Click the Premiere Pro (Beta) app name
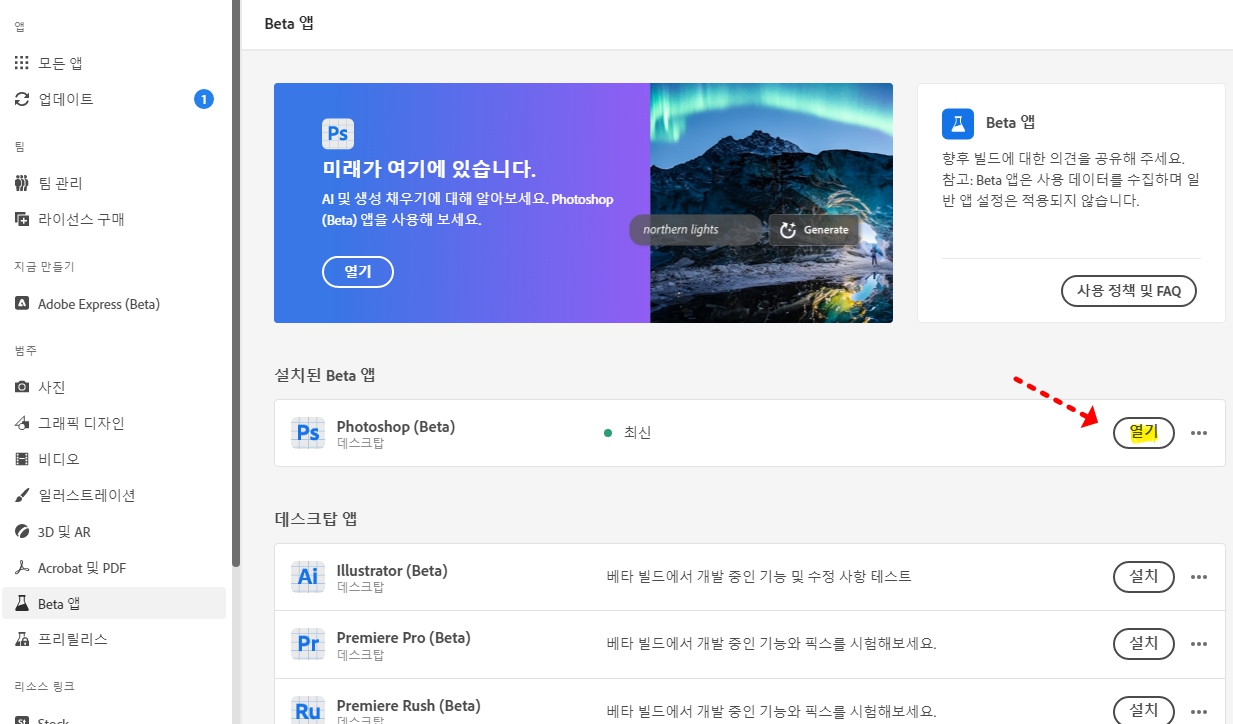Image resolution: width=1233 pixels, height=724 pixels. point(404,638)
